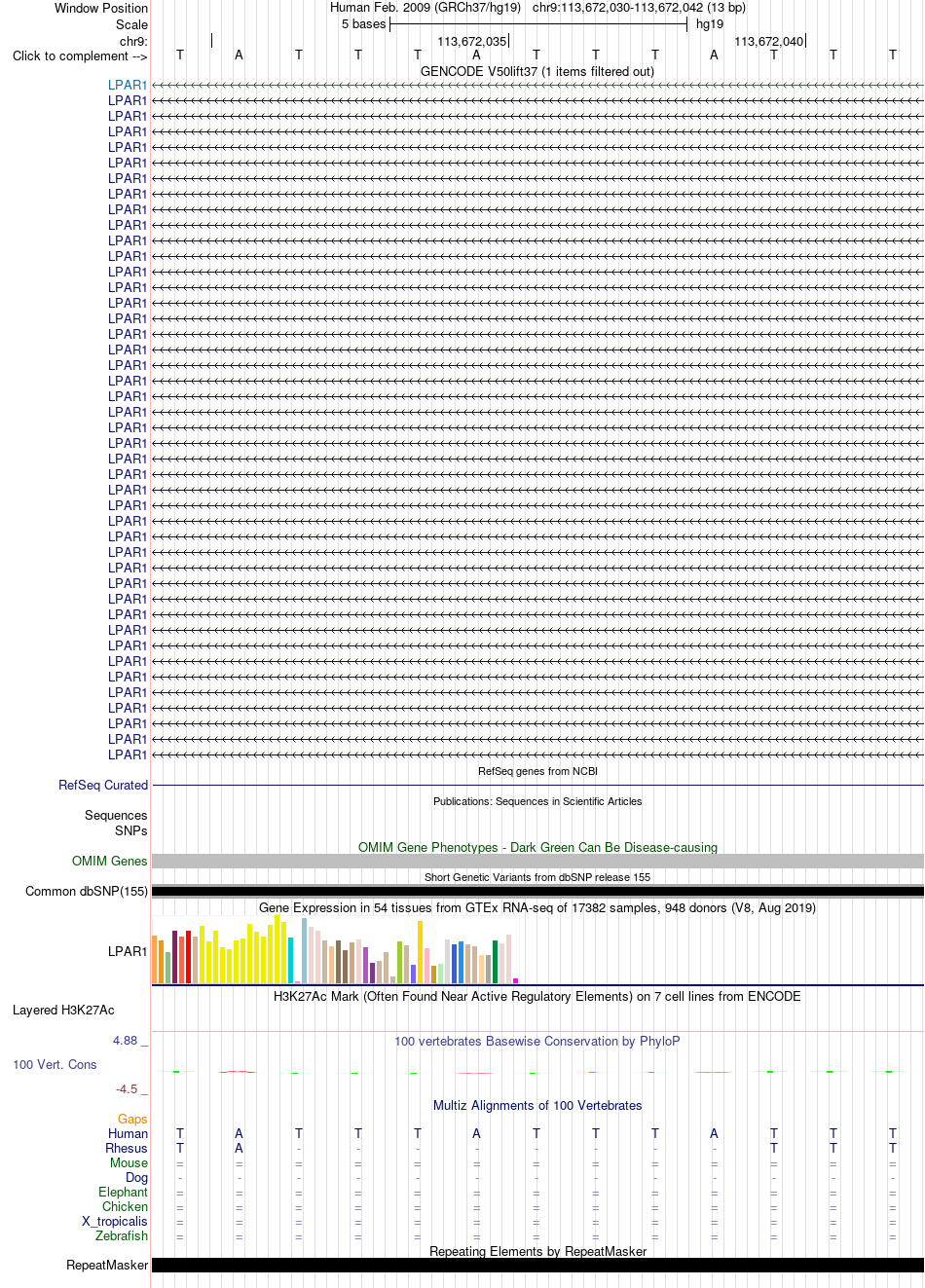
Task: Click the 'Layered H3K27Ac' track label
Action: [x=63, y=1010]
